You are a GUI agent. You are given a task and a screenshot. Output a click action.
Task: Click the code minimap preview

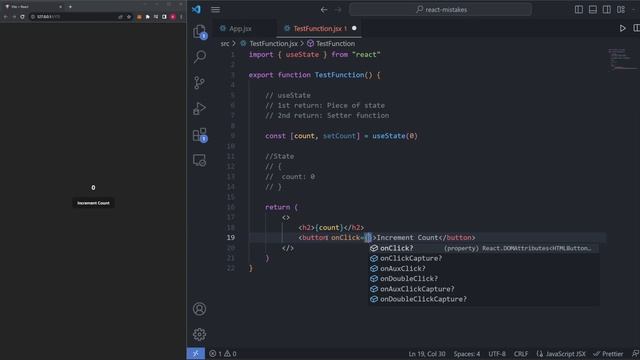pyautogui.click(x=622, y=59)
